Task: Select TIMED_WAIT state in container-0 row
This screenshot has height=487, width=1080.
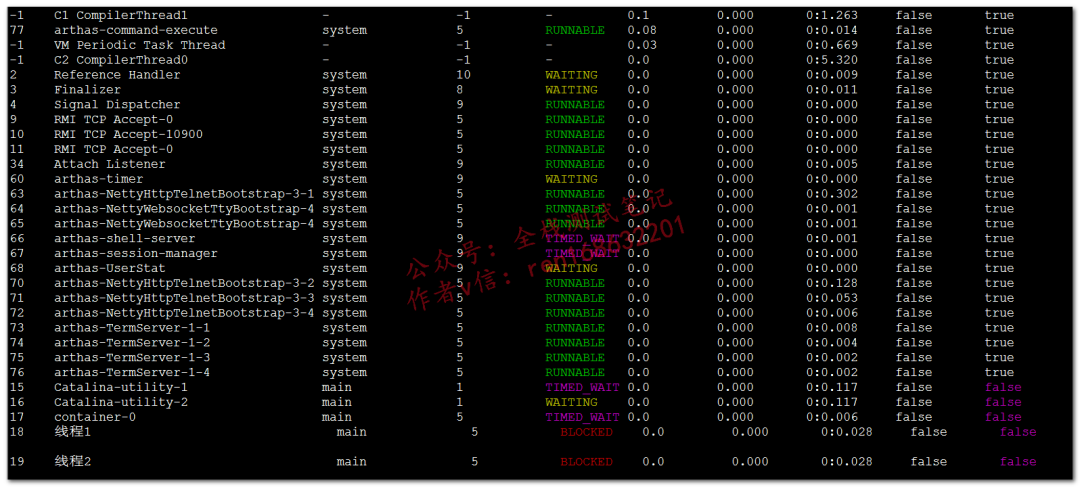Action: pyautogui.click(x=583, y=417)
